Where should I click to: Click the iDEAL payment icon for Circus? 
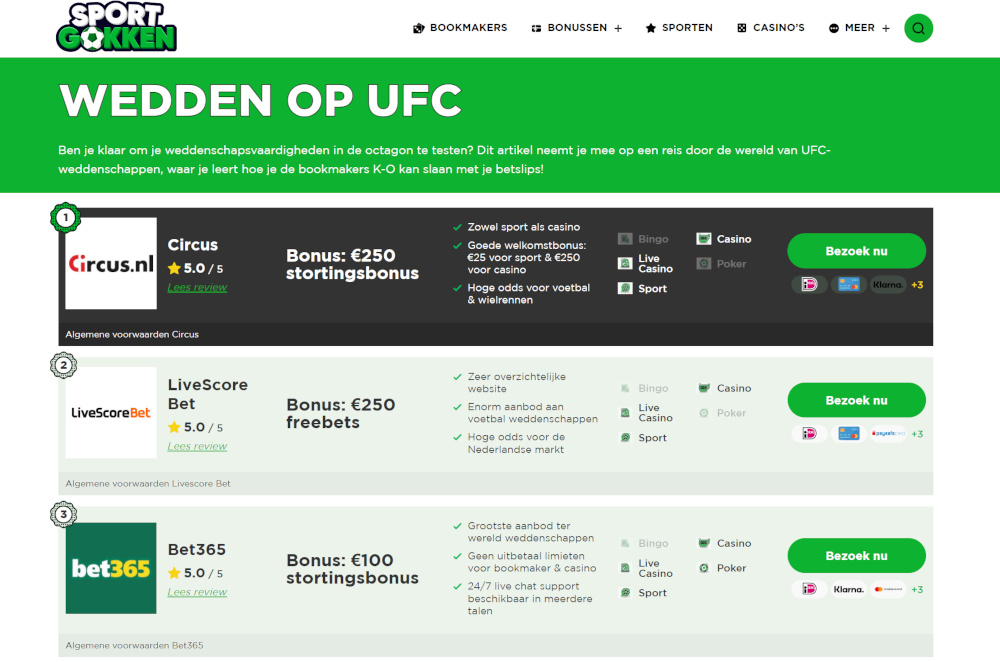[809, 284]
